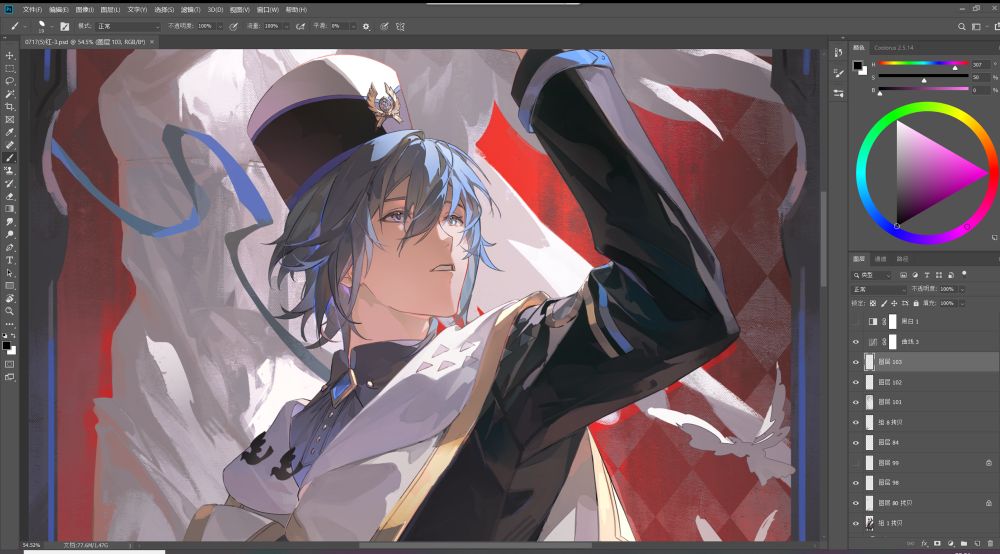Image resolution: width=1000 pixels, height=554 pixels.
Task: Hide layer 图层 84
Action: coord(856,442)
